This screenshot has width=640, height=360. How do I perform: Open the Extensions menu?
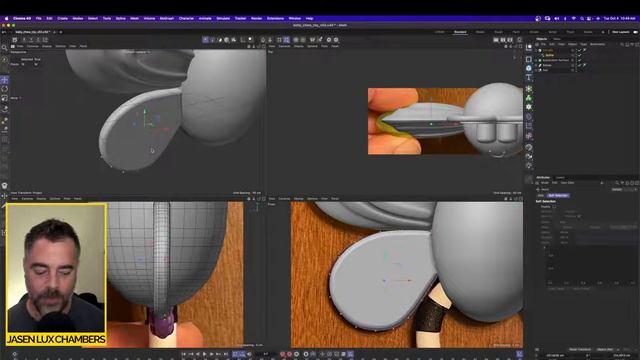click(x=275, y=18)
